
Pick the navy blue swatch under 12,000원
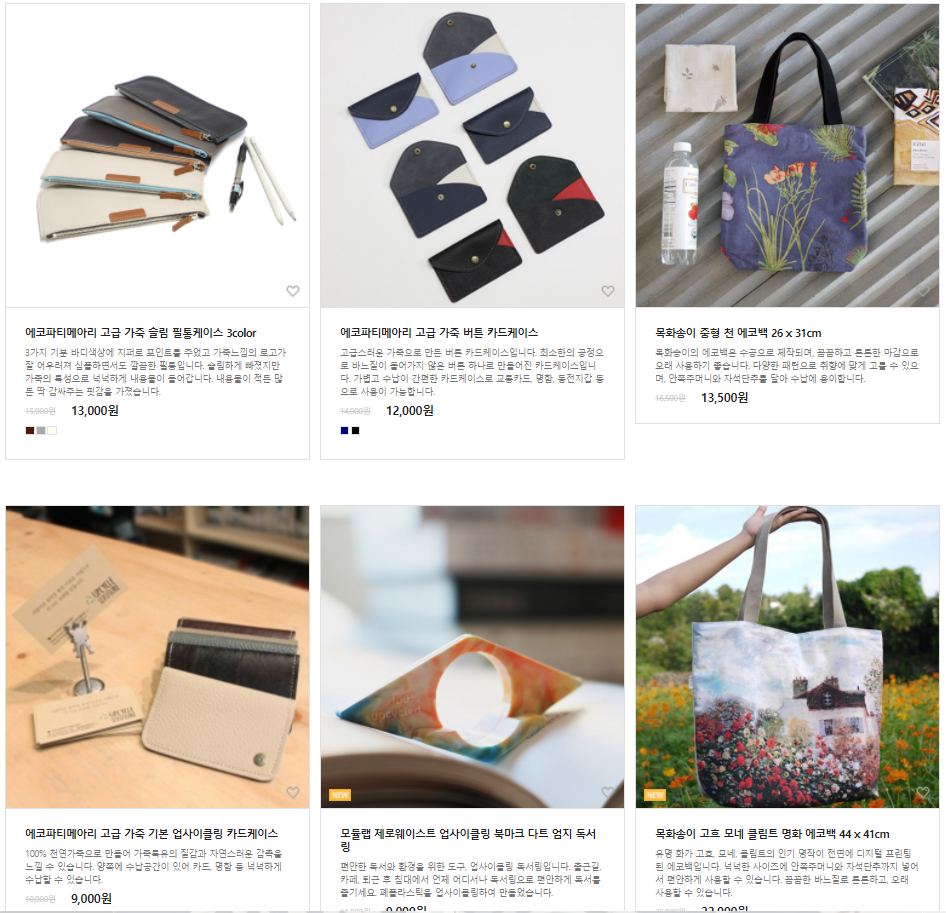(x=344, y=430)
